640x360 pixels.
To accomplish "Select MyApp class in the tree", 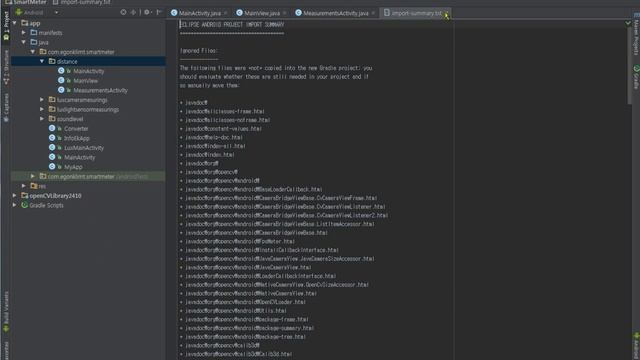I will [x=73, y=167].
